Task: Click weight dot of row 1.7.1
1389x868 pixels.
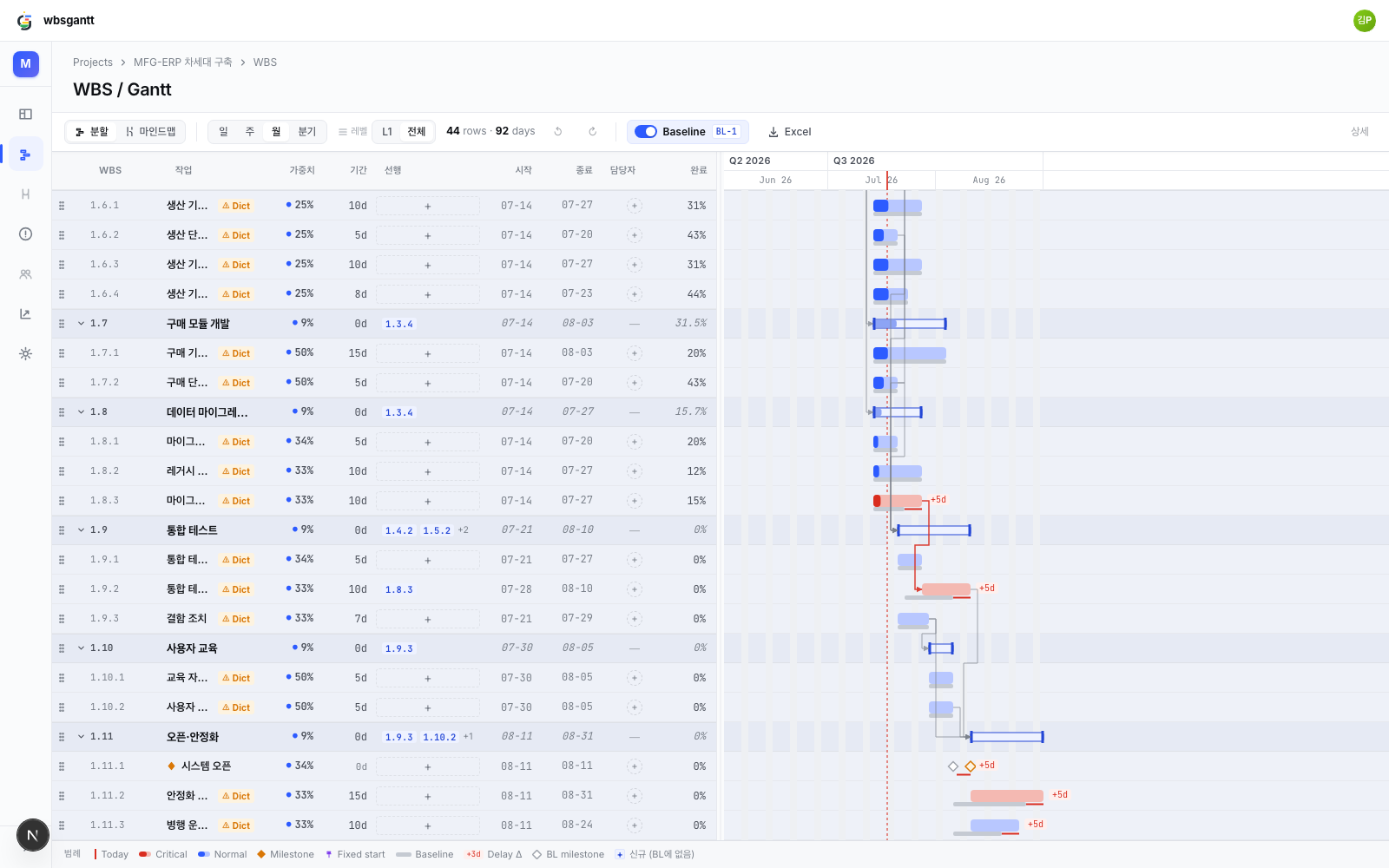Action: (288, 352)
